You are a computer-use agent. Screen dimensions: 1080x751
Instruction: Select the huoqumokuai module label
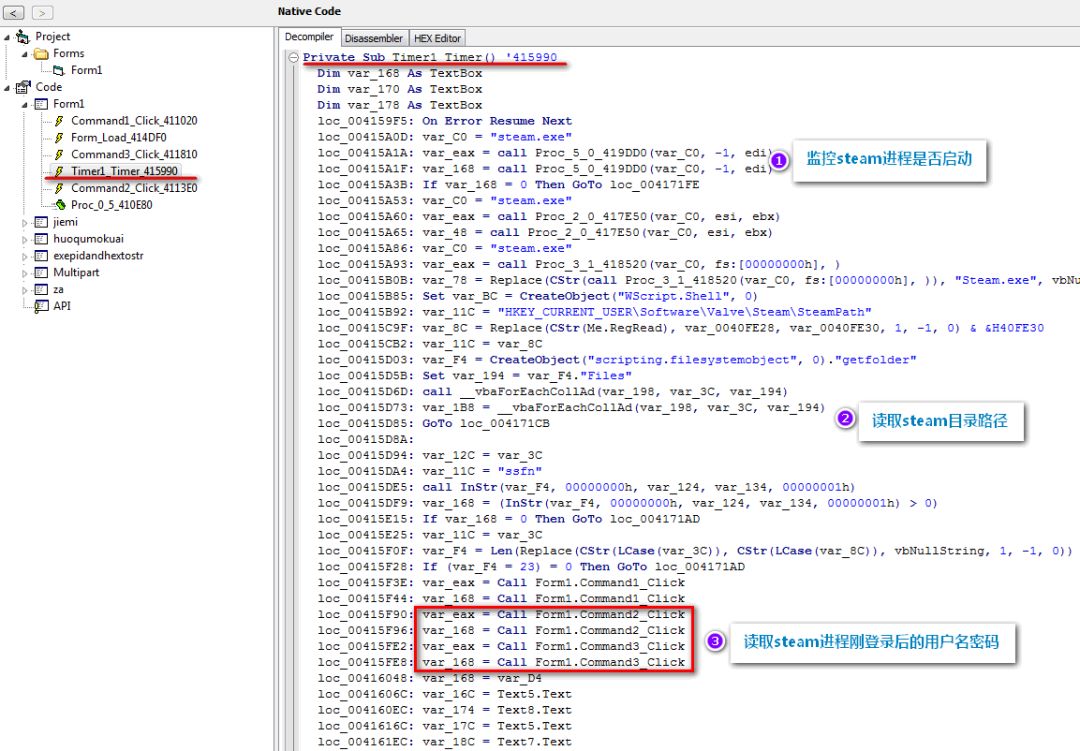point(89,238)
